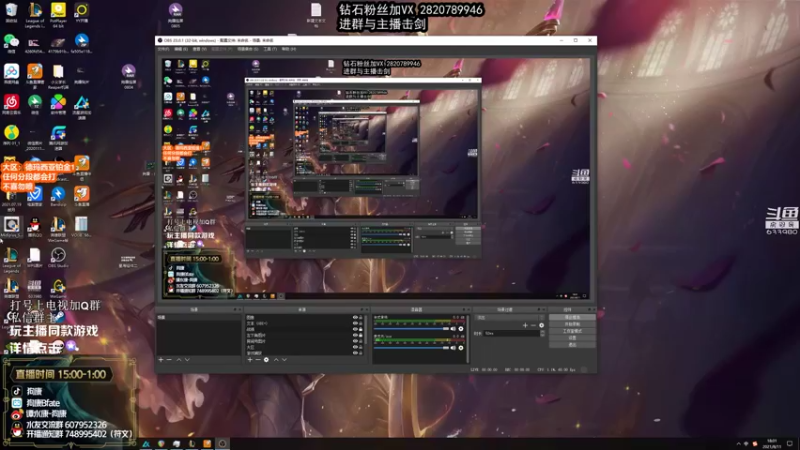
Task: Toggle lock on the fourth source
Action: pyautogui.click(x=361, y=335)
